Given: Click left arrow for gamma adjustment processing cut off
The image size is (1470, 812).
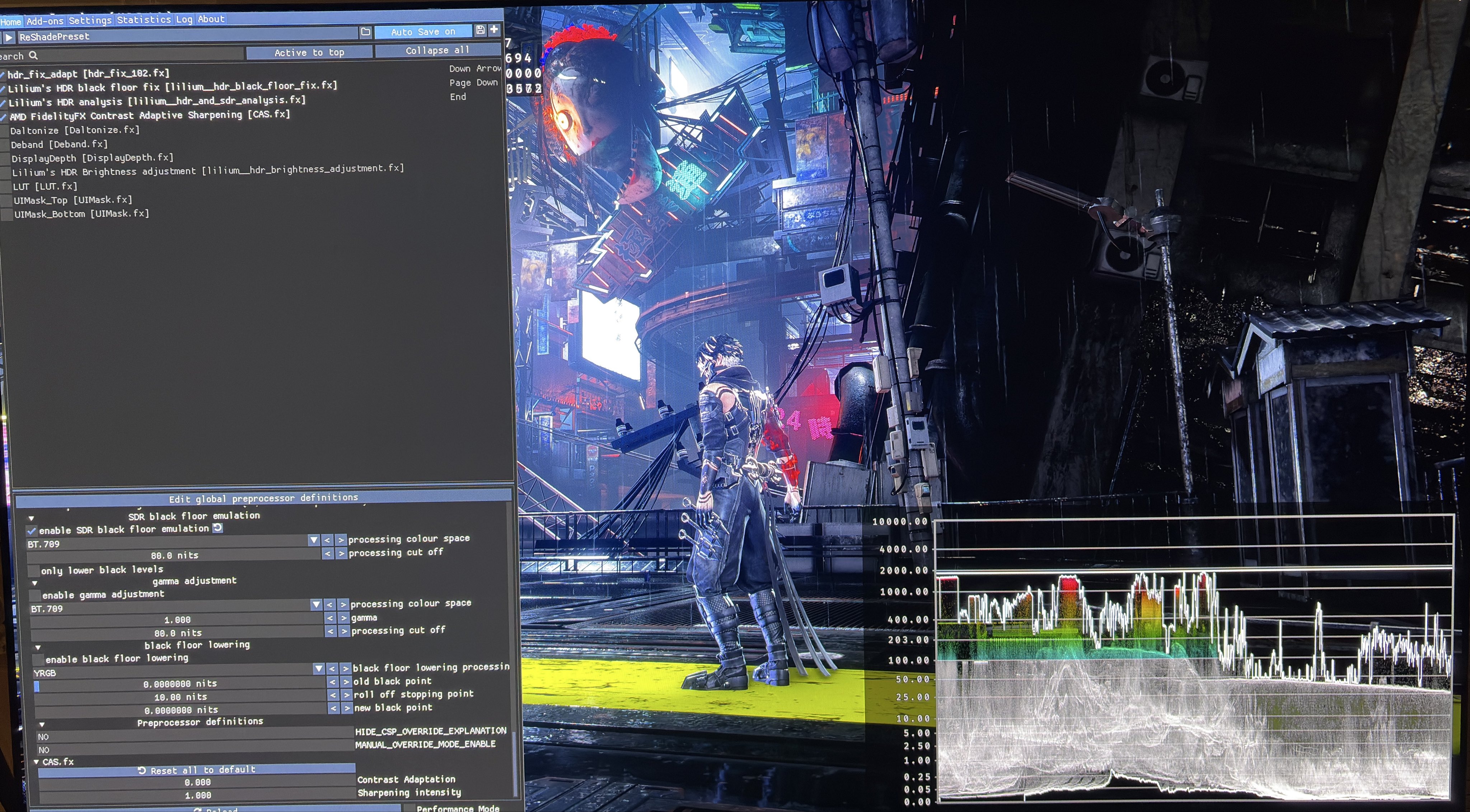Looking at the screenshot, I should (331, 631).
